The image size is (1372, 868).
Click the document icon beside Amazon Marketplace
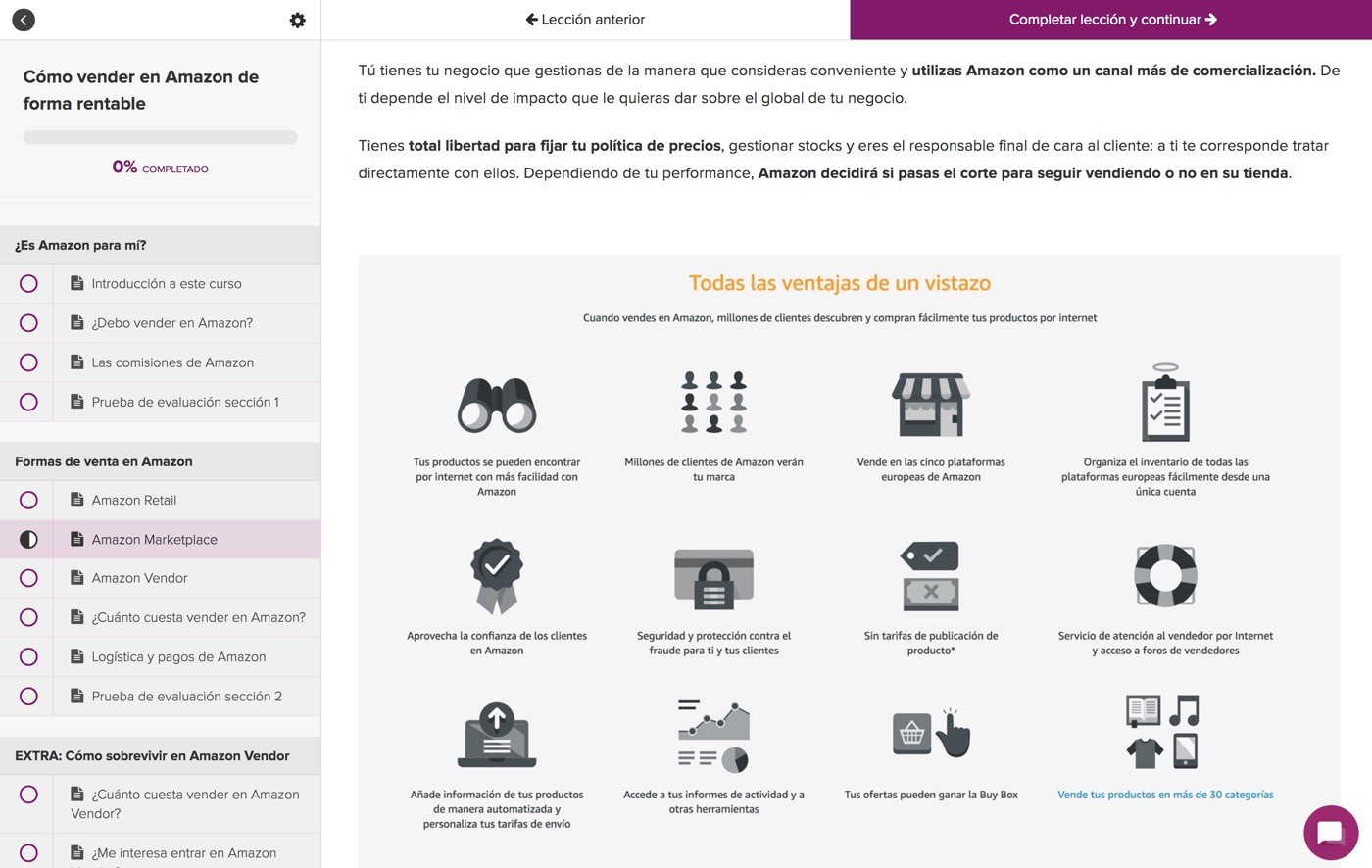click(77, 539)
